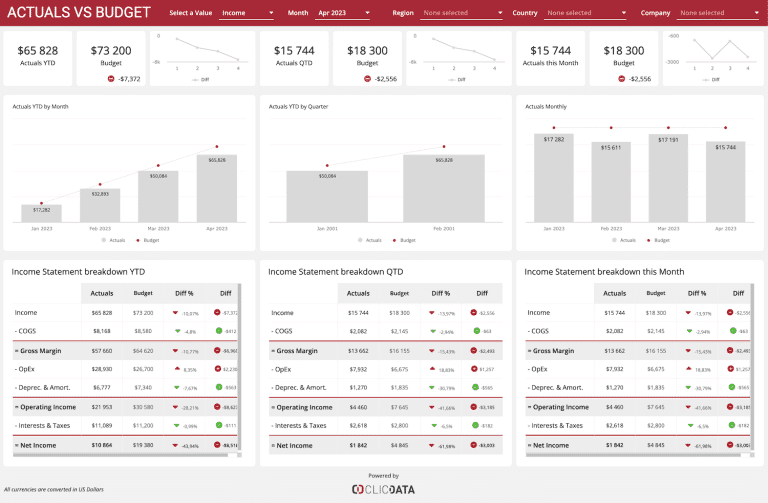Open the Company filter dropdown
768x503 pixels.
[714, 13]
